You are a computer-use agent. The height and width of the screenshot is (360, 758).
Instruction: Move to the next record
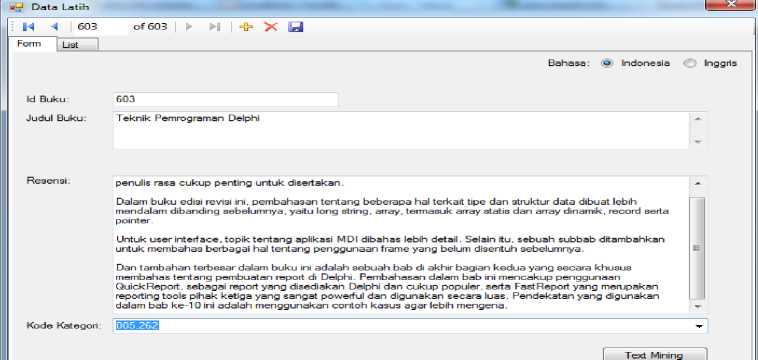pyautogui.click(x=189, y=27)
